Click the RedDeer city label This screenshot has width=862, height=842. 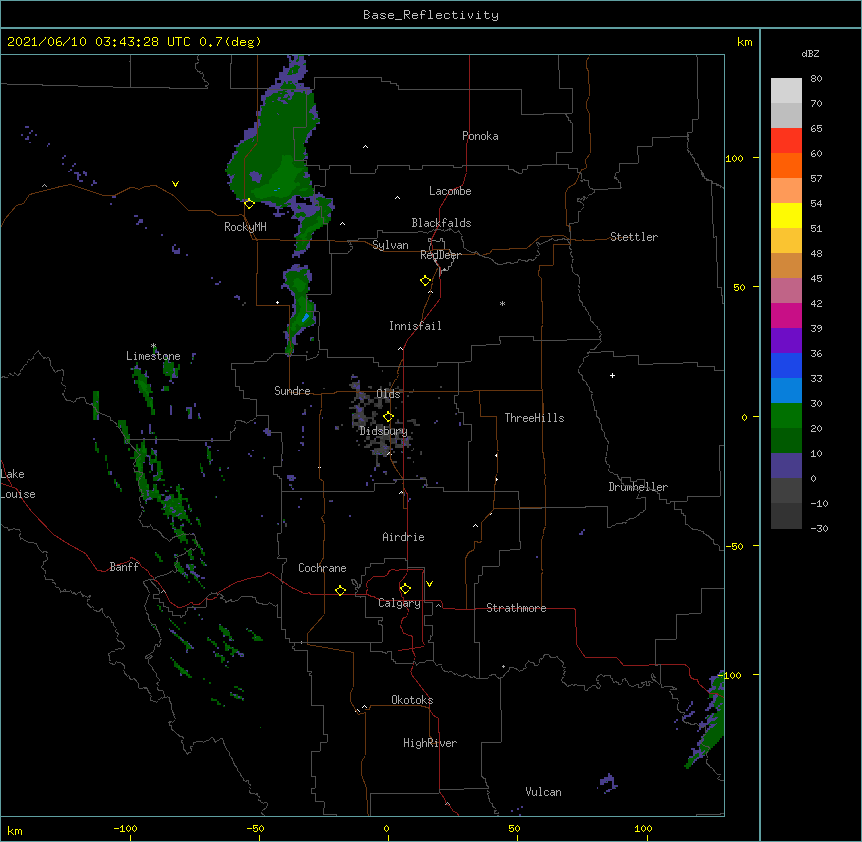pyautogui.click(x=440, y=255)
